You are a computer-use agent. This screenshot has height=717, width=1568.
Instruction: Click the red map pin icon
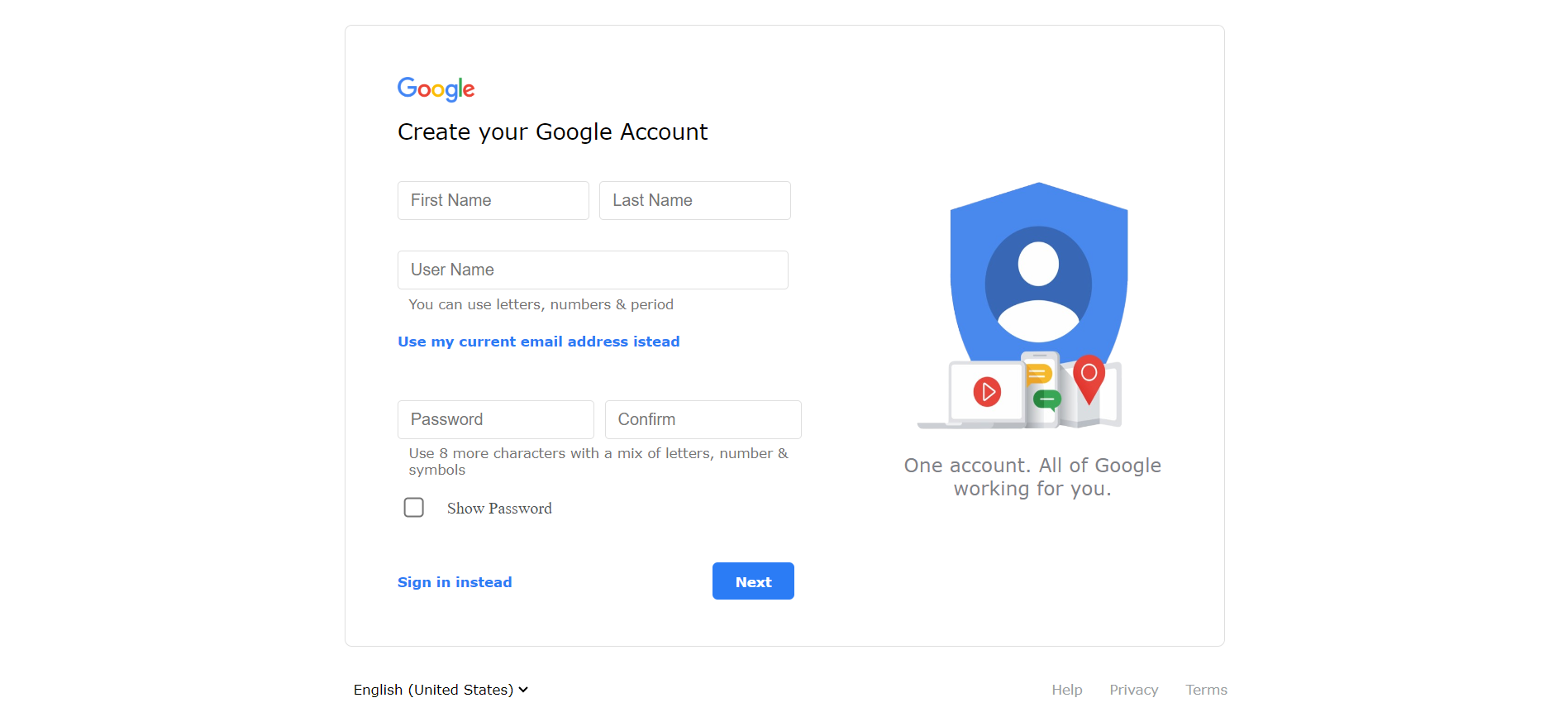(1089, 380)
